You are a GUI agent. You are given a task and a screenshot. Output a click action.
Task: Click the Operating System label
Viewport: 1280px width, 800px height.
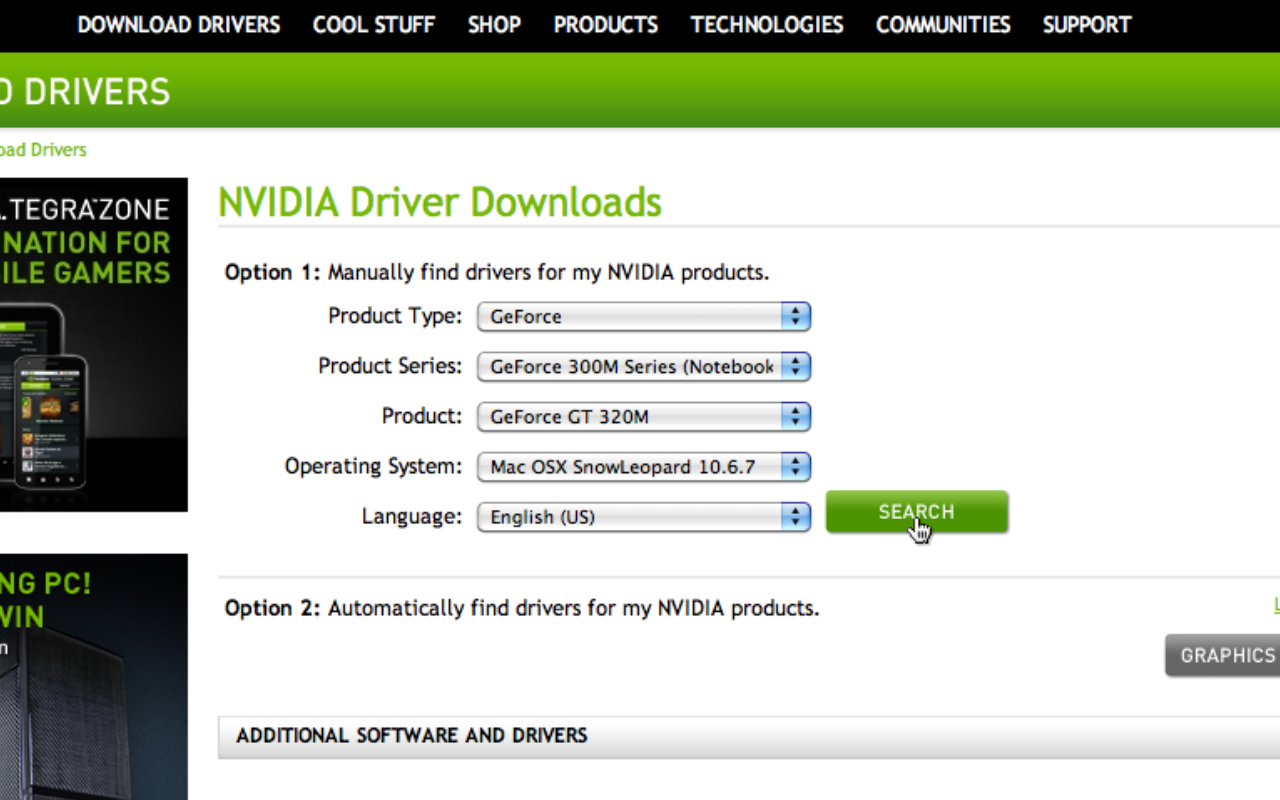click(373, 466)
